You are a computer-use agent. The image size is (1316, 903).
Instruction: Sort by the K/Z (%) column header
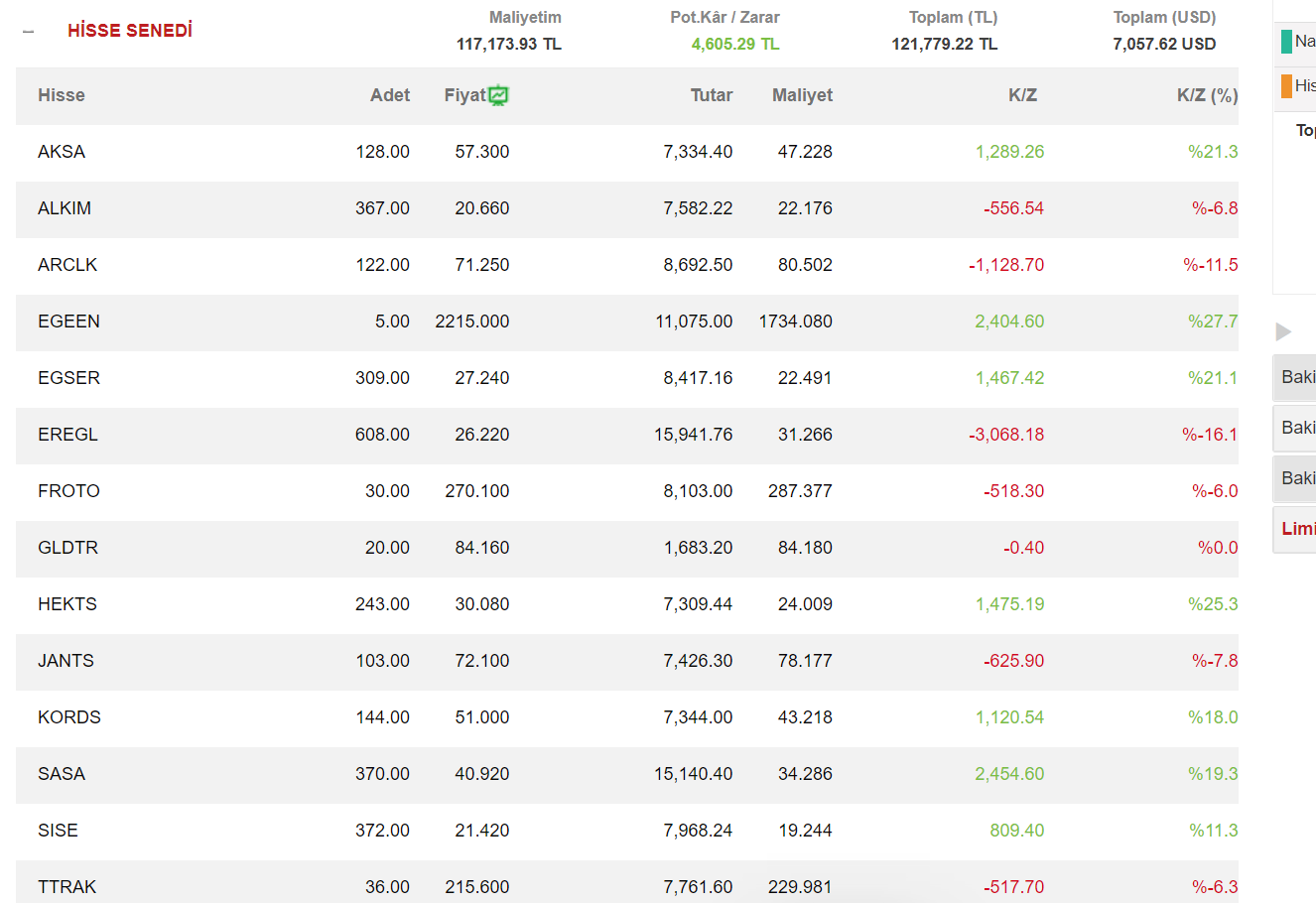click(1207, 95)
